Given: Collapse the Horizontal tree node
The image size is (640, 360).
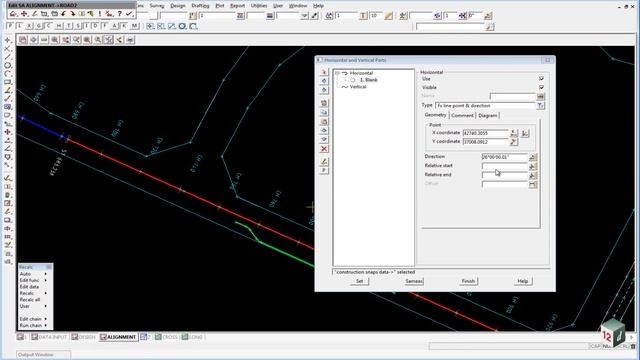Looking at the screenshot, I should [x=337, y=73].
